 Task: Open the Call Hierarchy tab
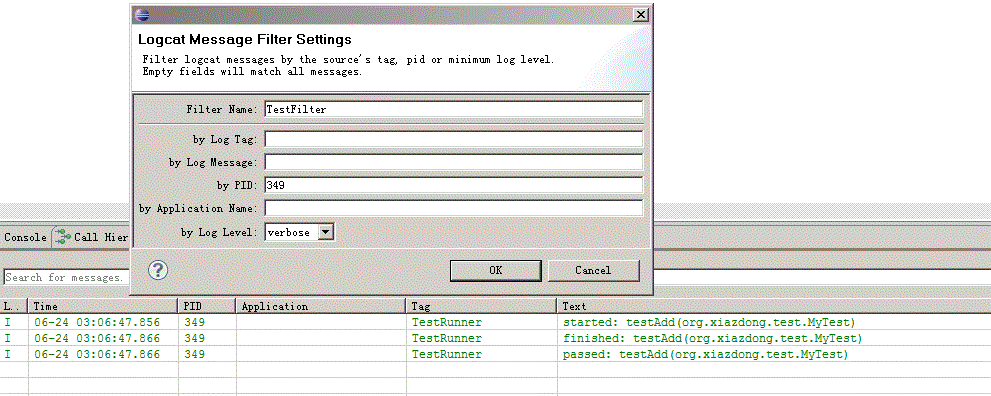coord(92,237)
